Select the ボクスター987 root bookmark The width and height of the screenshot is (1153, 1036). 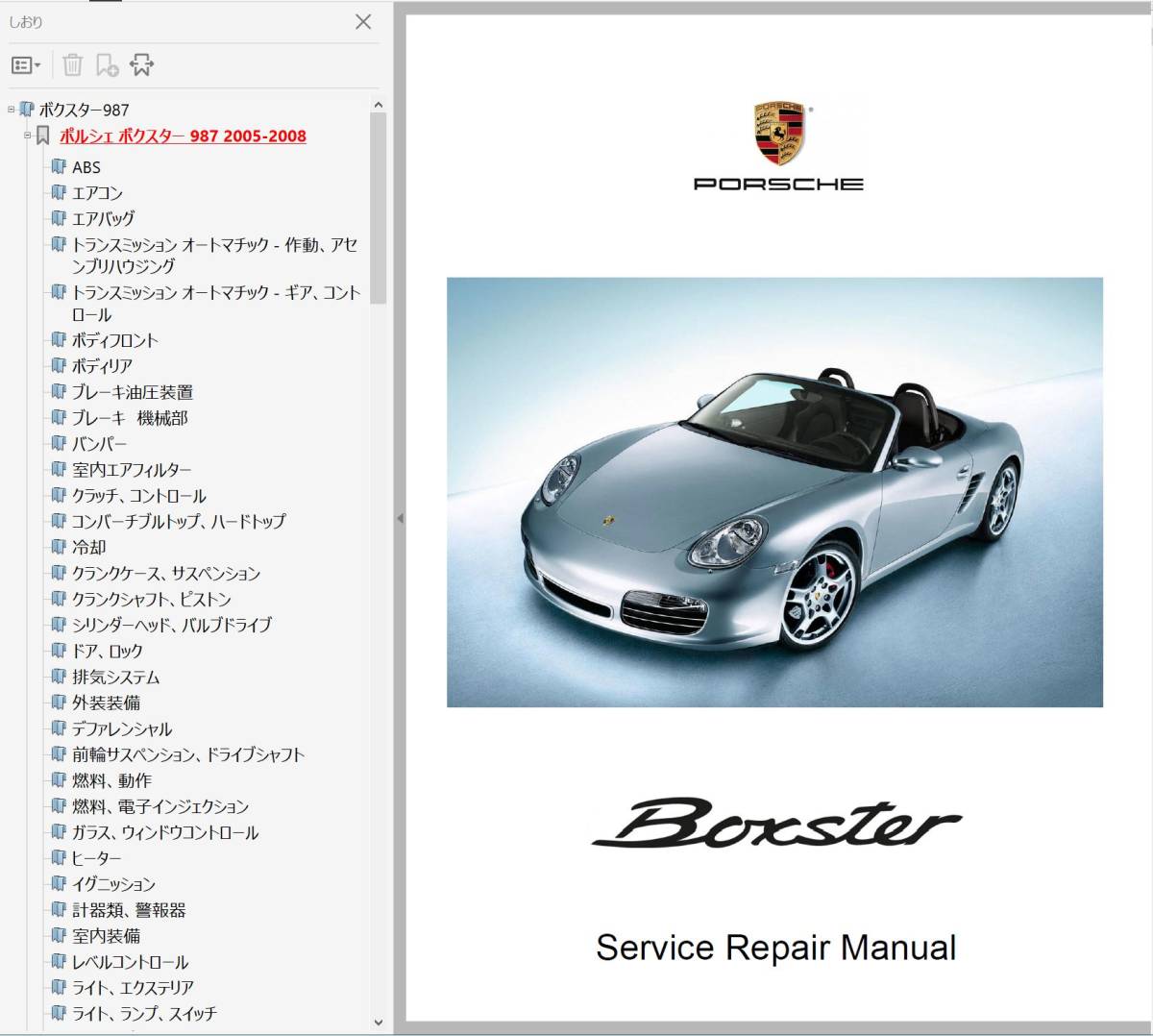[x=84, y=110]
